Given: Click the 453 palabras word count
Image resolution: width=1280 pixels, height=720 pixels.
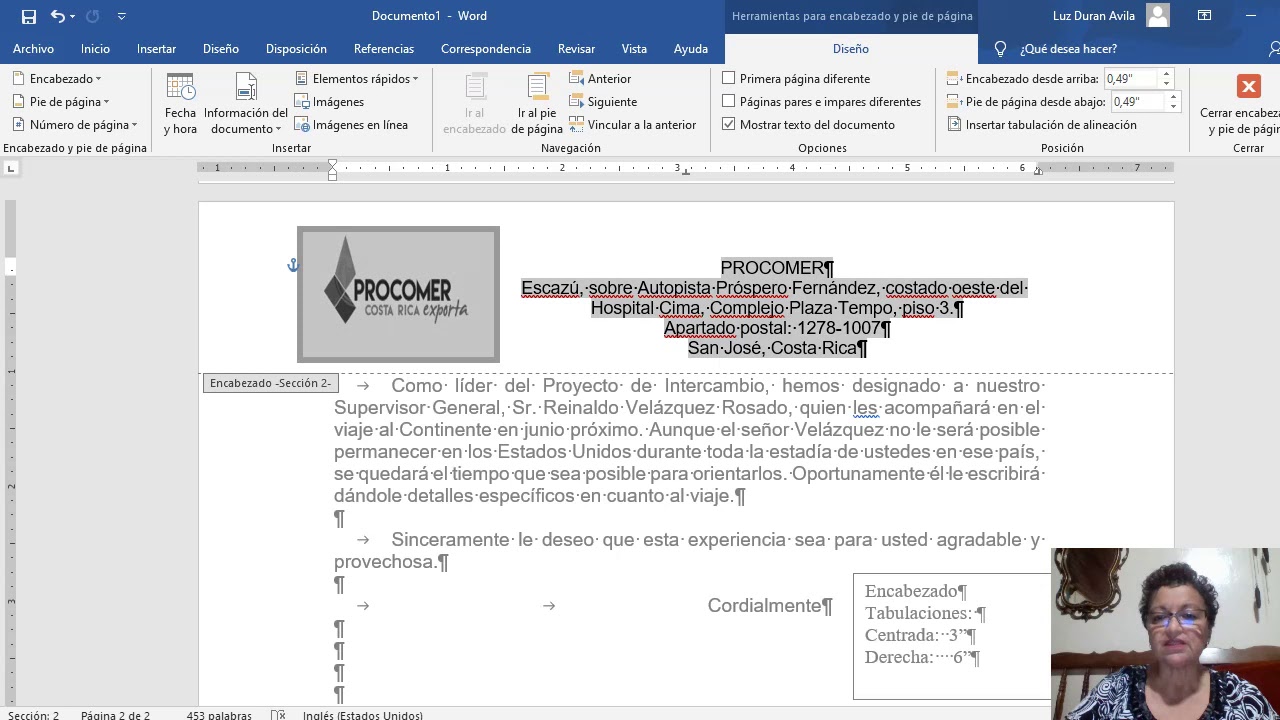Looking at the screenshot, I should coord(219,715).
